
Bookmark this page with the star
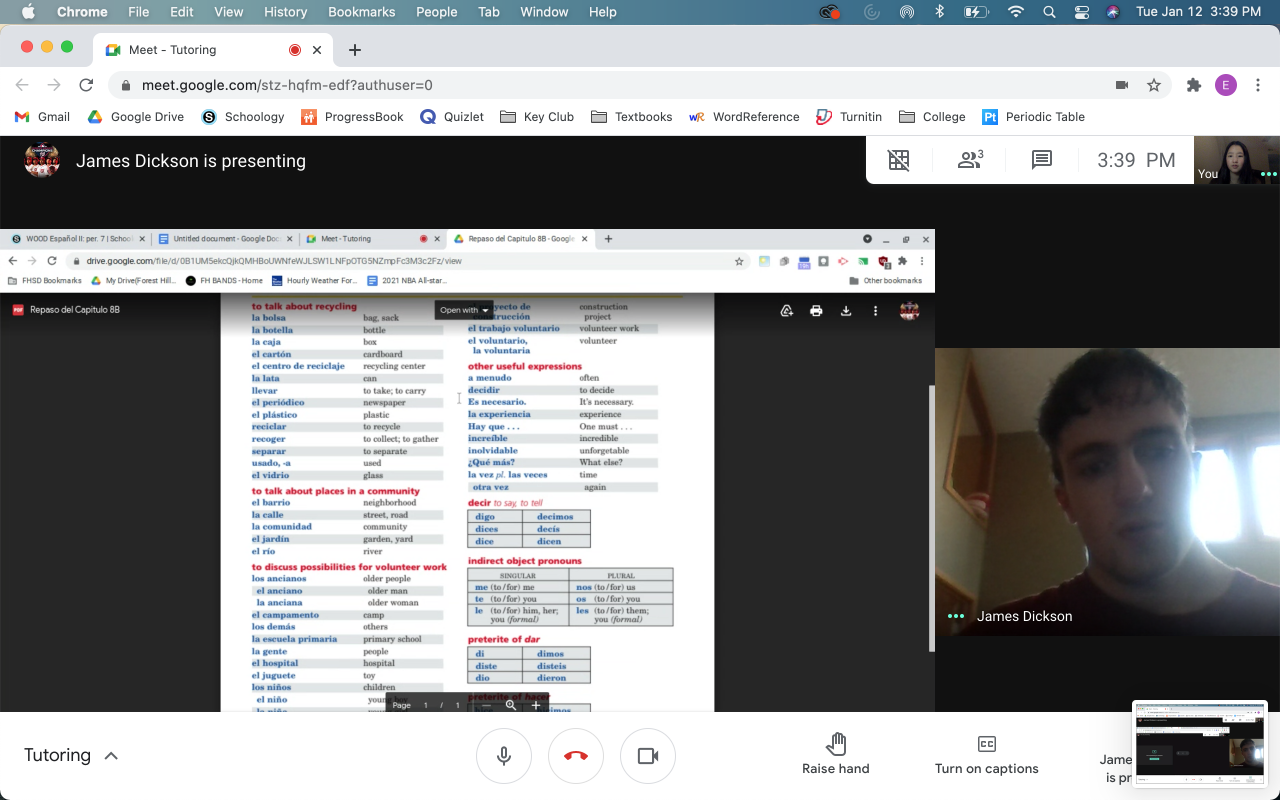click(x=1154, y=85)
